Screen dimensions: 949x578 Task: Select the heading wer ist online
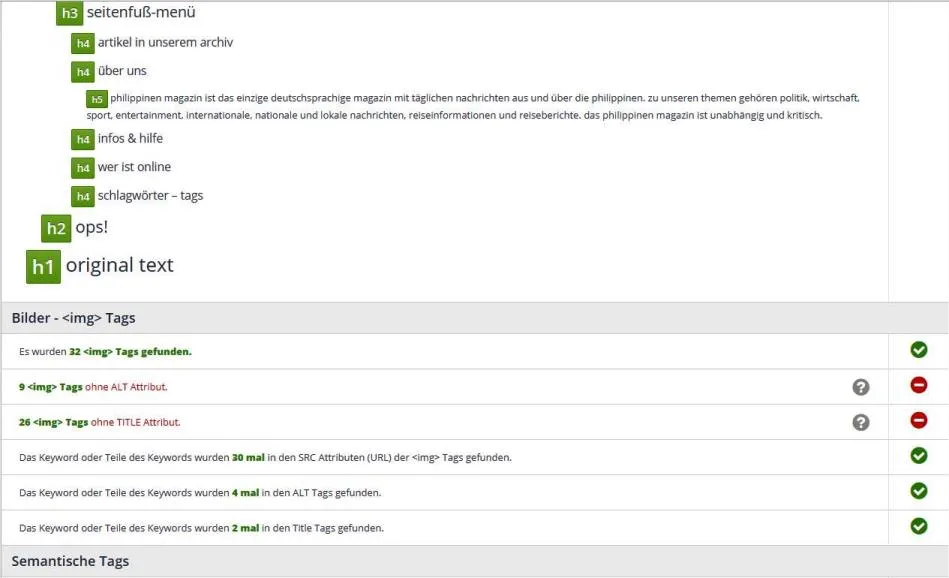134,167
